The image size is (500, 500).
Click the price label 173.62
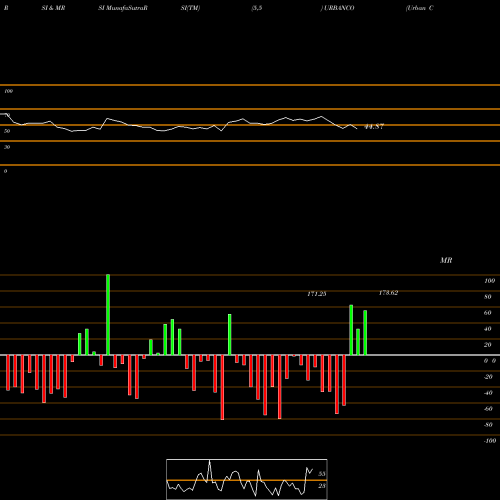pos(388,293)
